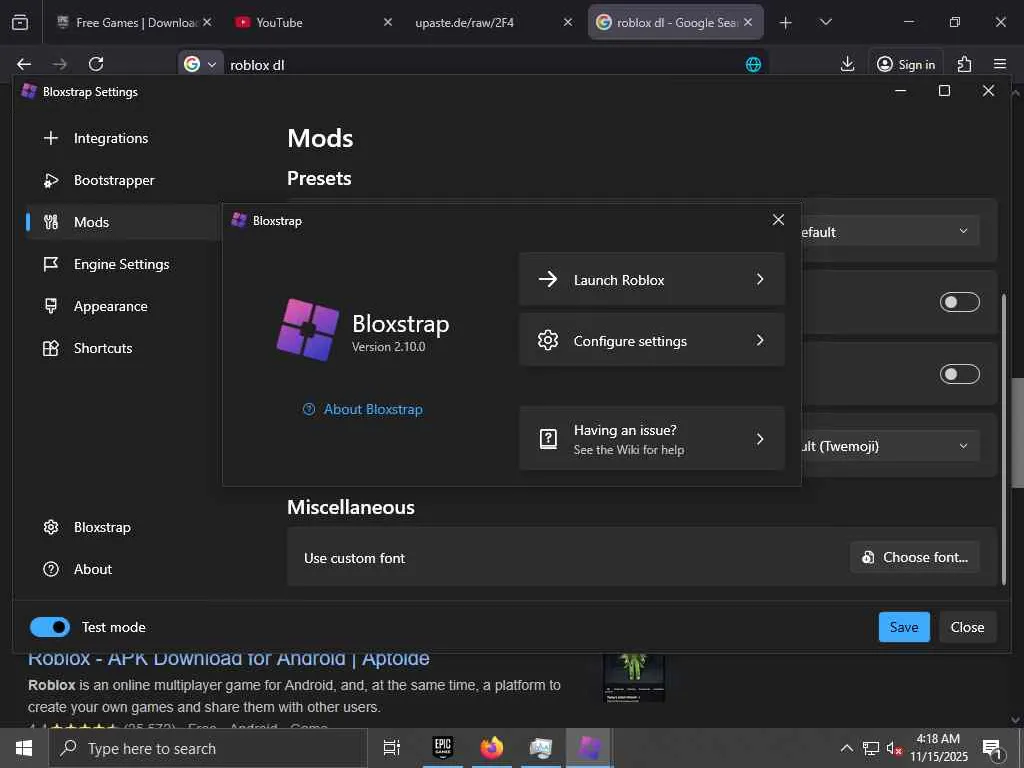Screen dimensions: 1024x768
Task: Disable the Test mode switch
Action: (50, 627)
